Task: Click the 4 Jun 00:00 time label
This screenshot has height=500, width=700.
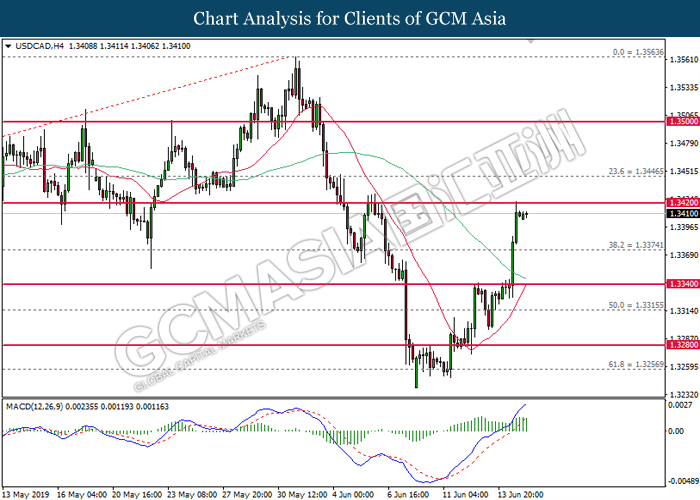Action: click(354, 495)
